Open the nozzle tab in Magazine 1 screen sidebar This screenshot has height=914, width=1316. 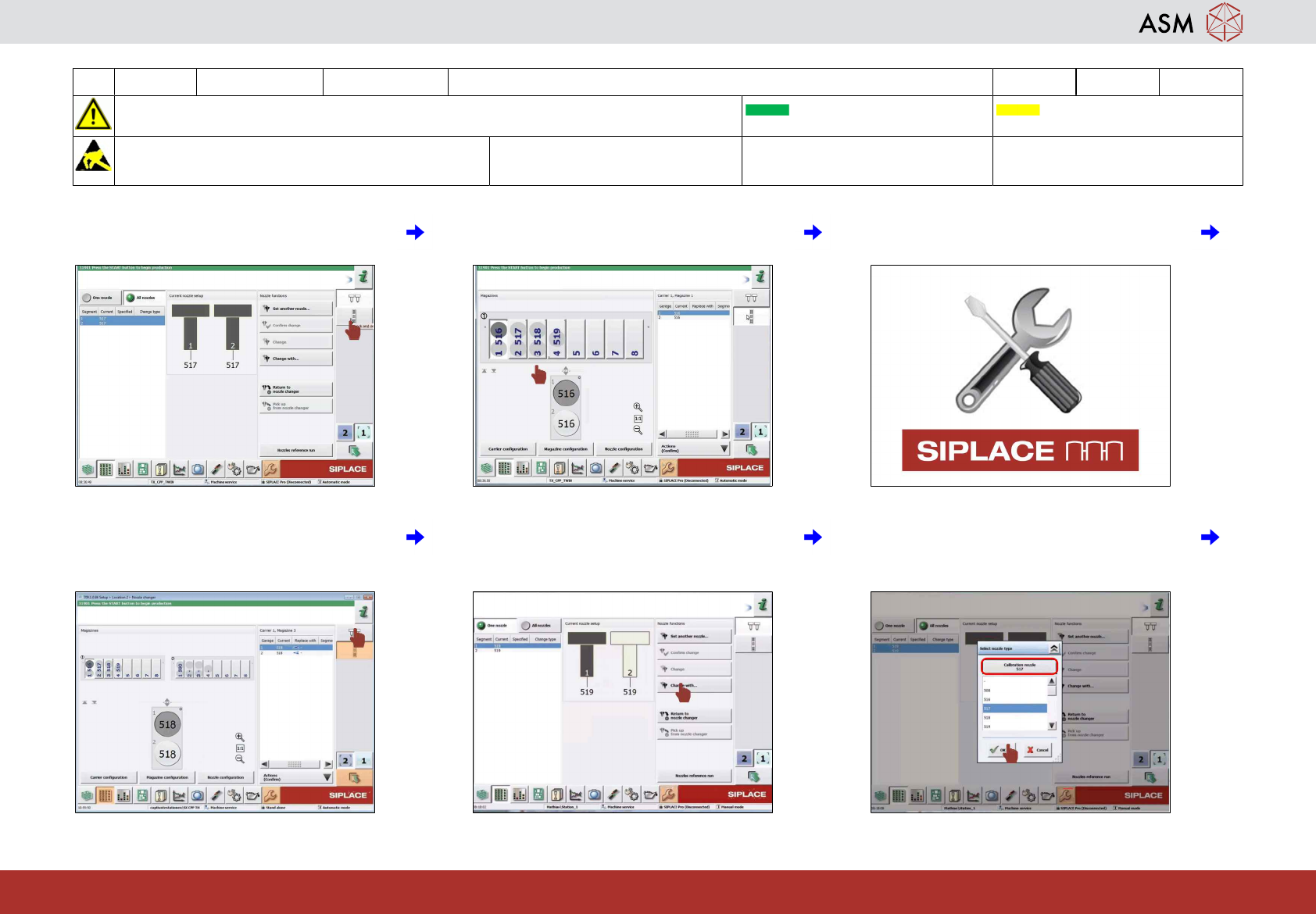coord(752,298)
